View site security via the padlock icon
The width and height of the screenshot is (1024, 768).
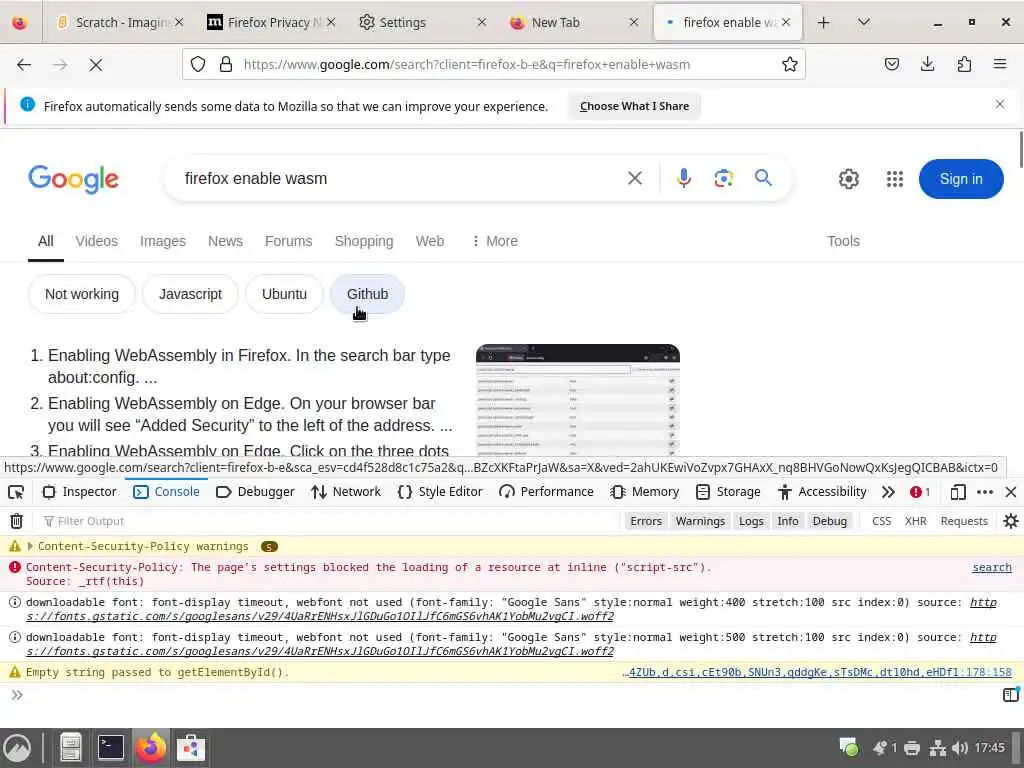click(226, 64)
